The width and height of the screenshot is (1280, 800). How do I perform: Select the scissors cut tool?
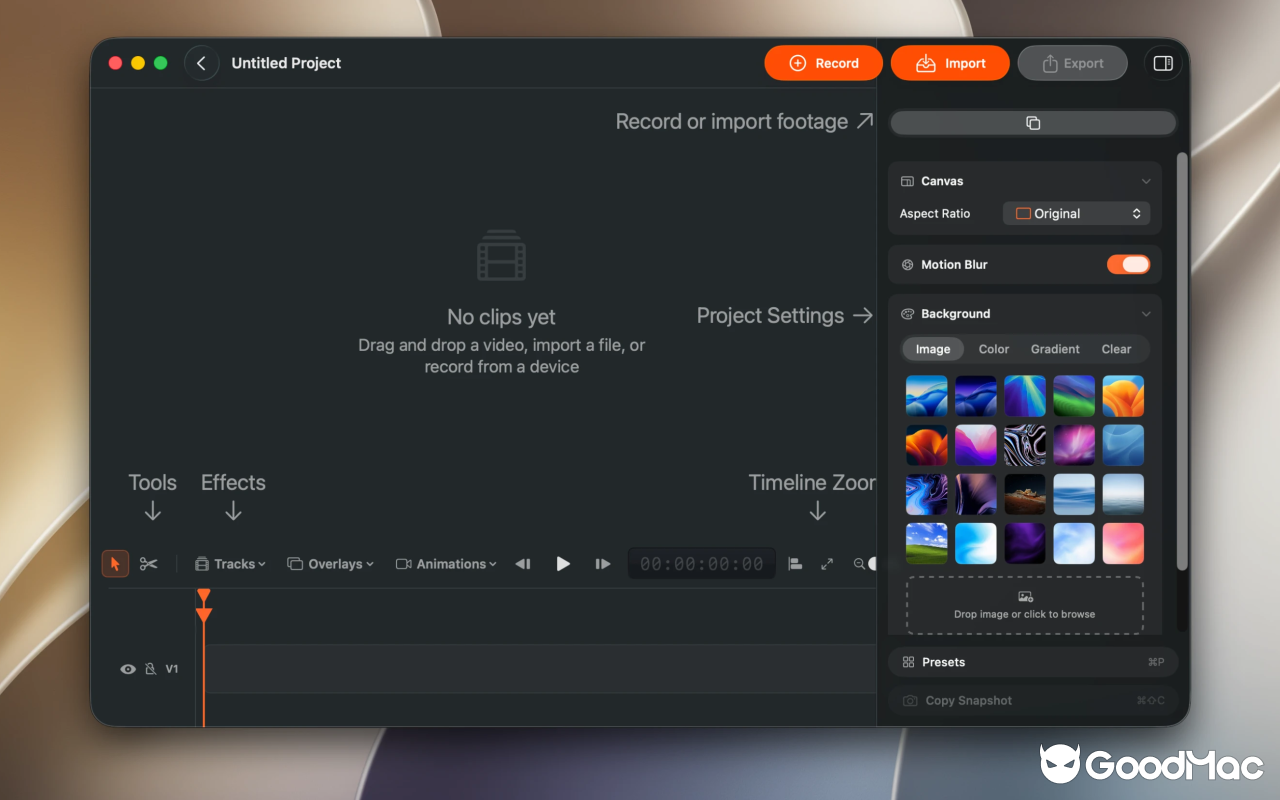tap(149, 564)
